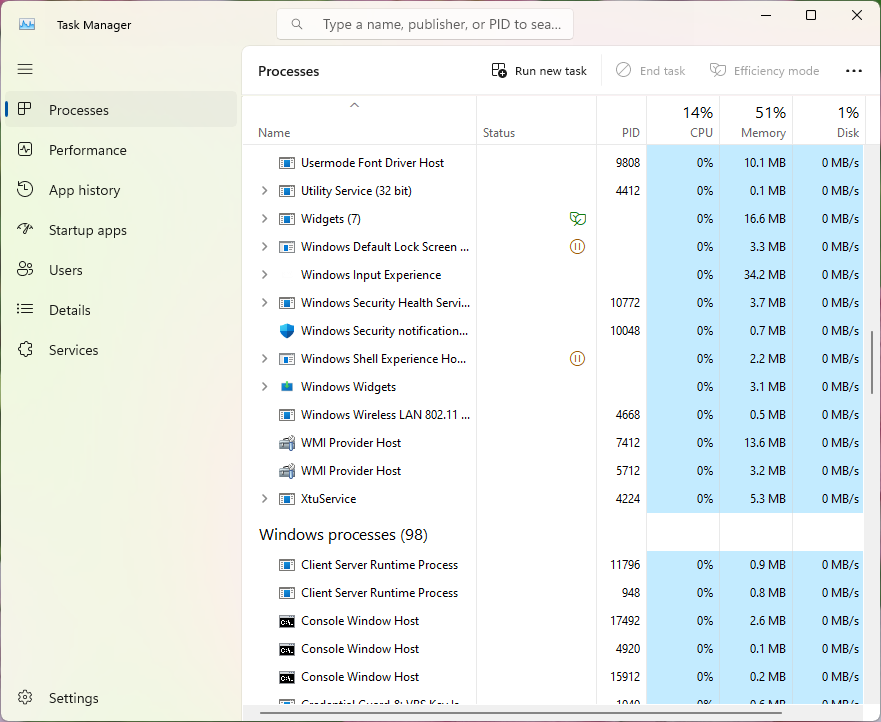
Task: Click the icon of WMI Provider Host 7412
Action: pos(287,443)
